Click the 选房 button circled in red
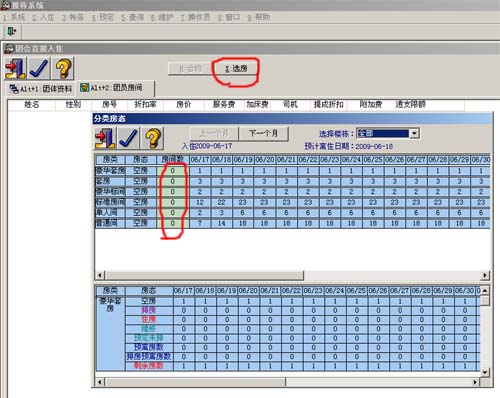500x398 pixels. click(236, 69)
